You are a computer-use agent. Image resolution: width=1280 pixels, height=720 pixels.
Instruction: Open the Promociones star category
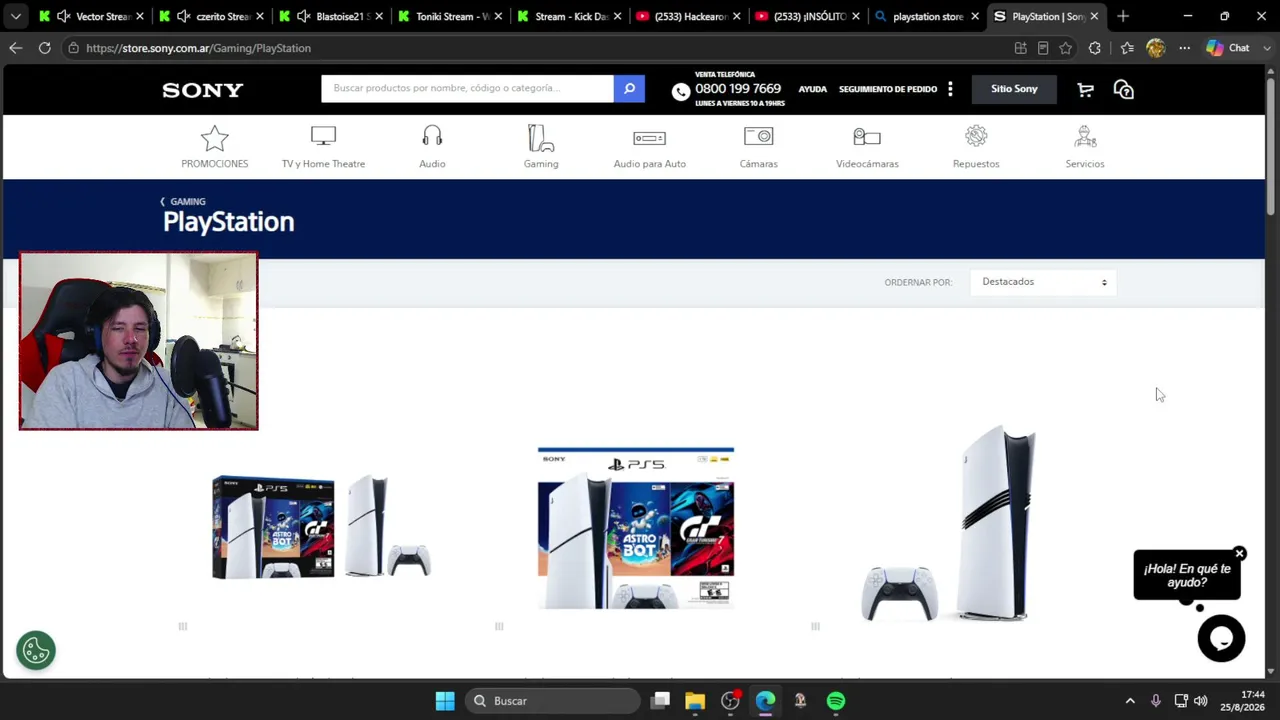pyautogui.click(x=214, y=146)
